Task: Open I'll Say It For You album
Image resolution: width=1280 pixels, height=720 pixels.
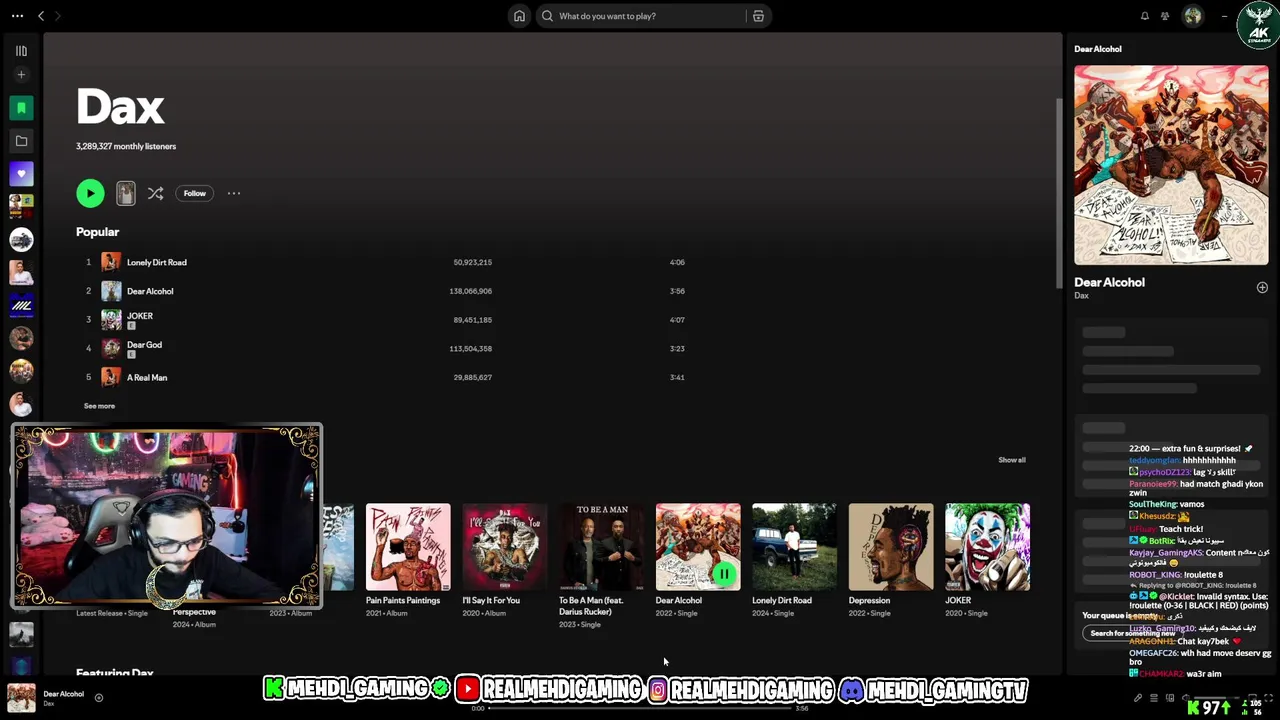Action: coord(505,547)
